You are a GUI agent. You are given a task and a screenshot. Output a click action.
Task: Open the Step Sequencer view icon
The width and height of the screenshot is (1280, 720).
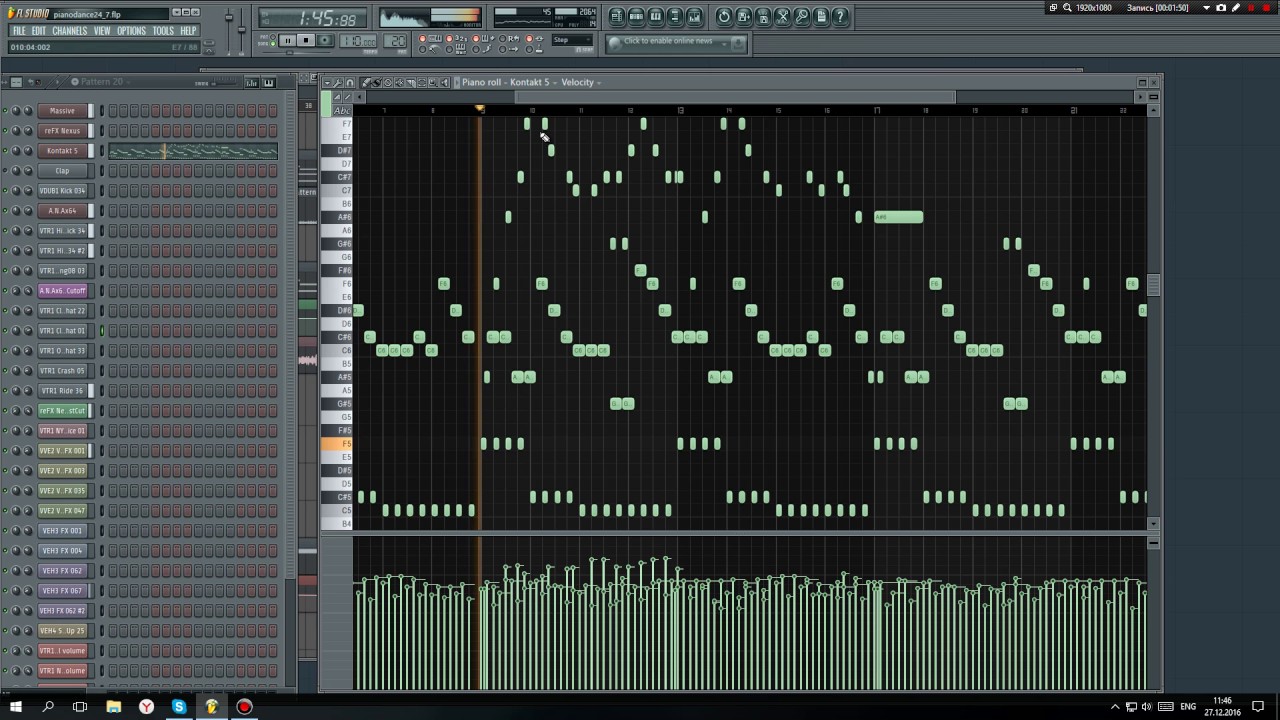point(636,17)
